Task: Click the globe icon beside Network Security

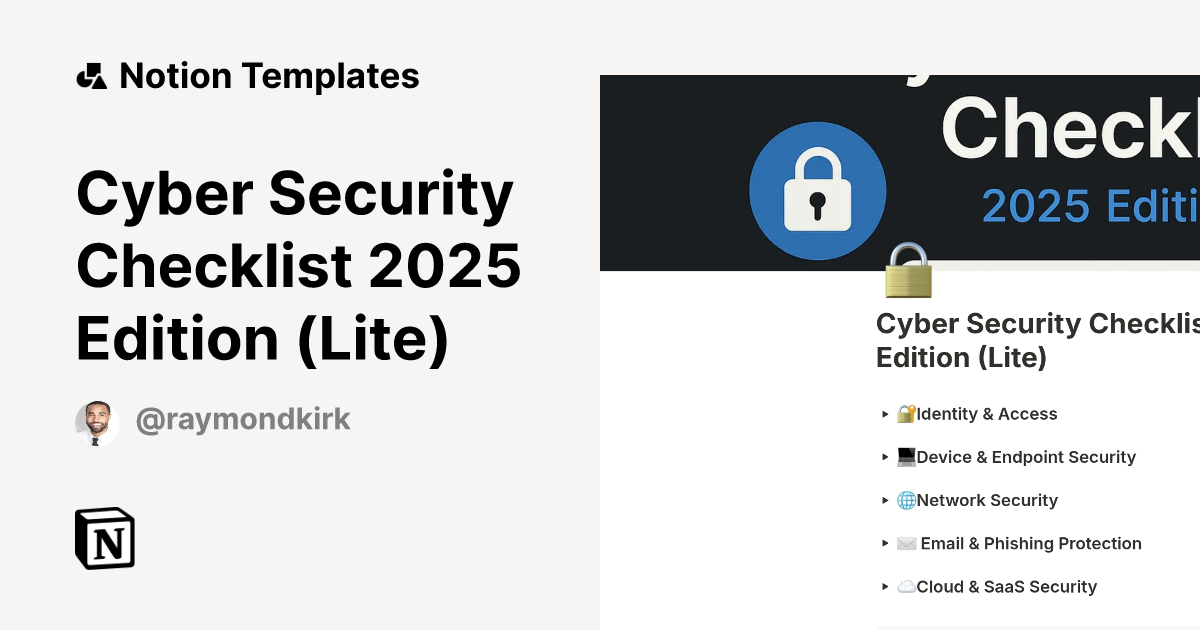Action: pos(908,500)
